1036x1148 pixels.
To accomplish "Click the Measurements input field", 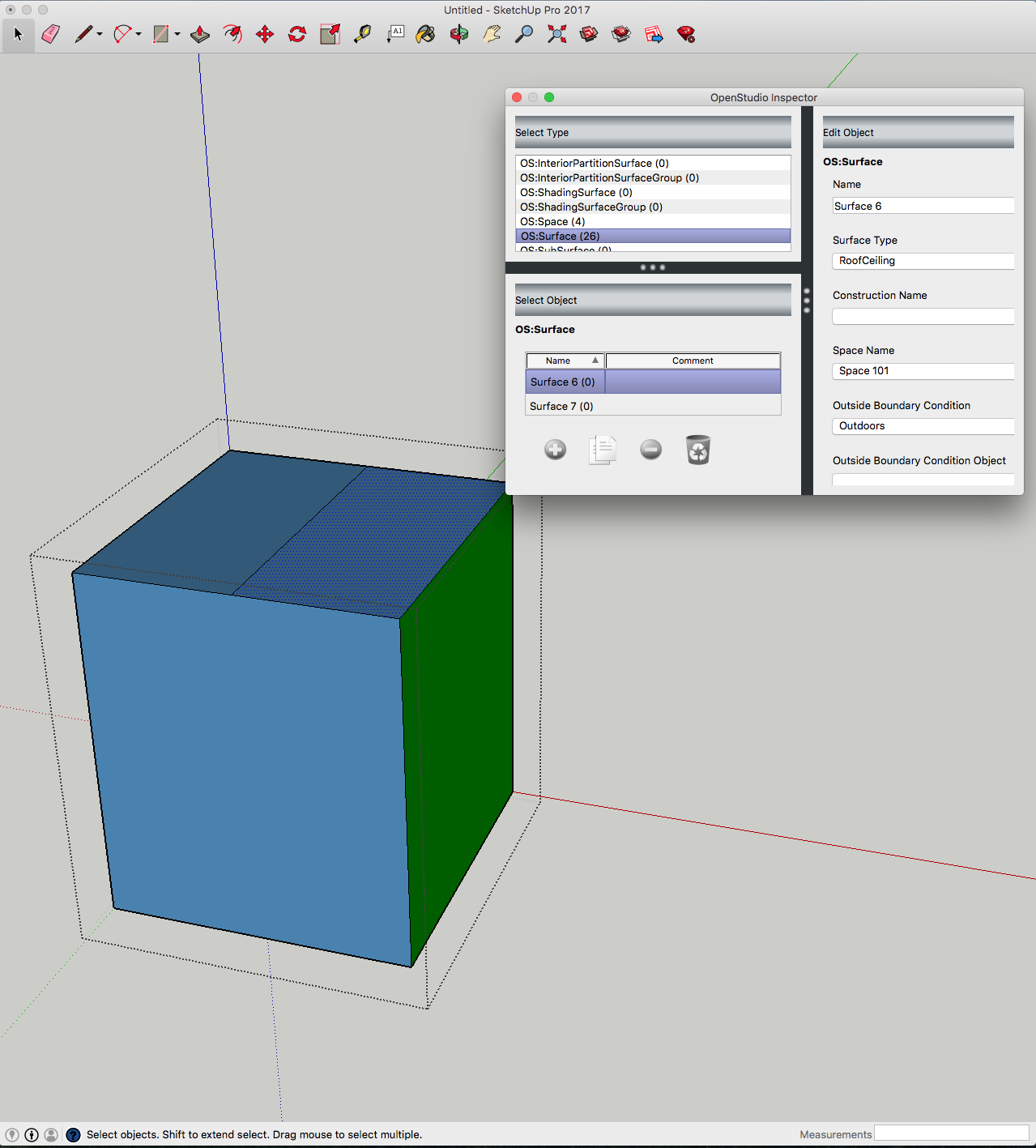I will coord(949,1133).
